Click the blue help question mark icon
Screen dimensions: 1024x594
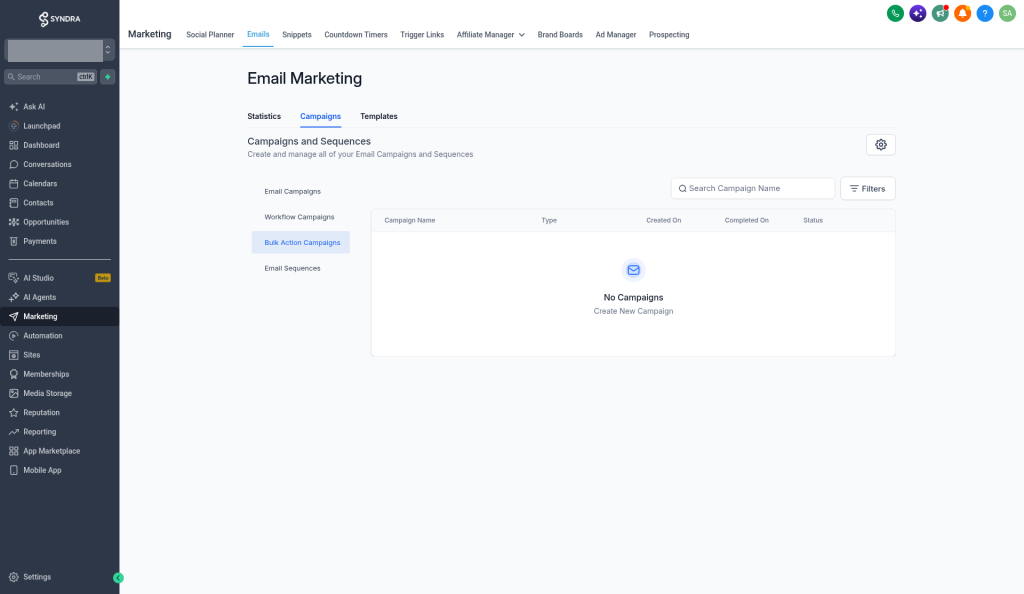click(985, 13)
